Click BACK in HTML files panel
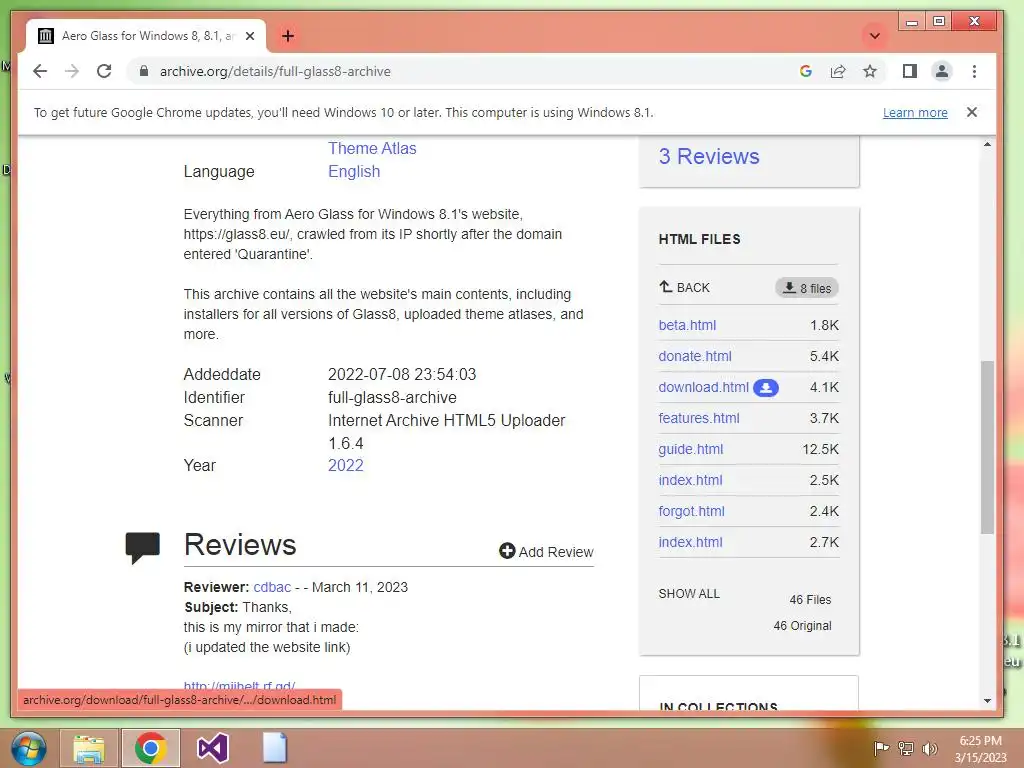The height and width of the screenshot is (768, 1024). [684, 287]
